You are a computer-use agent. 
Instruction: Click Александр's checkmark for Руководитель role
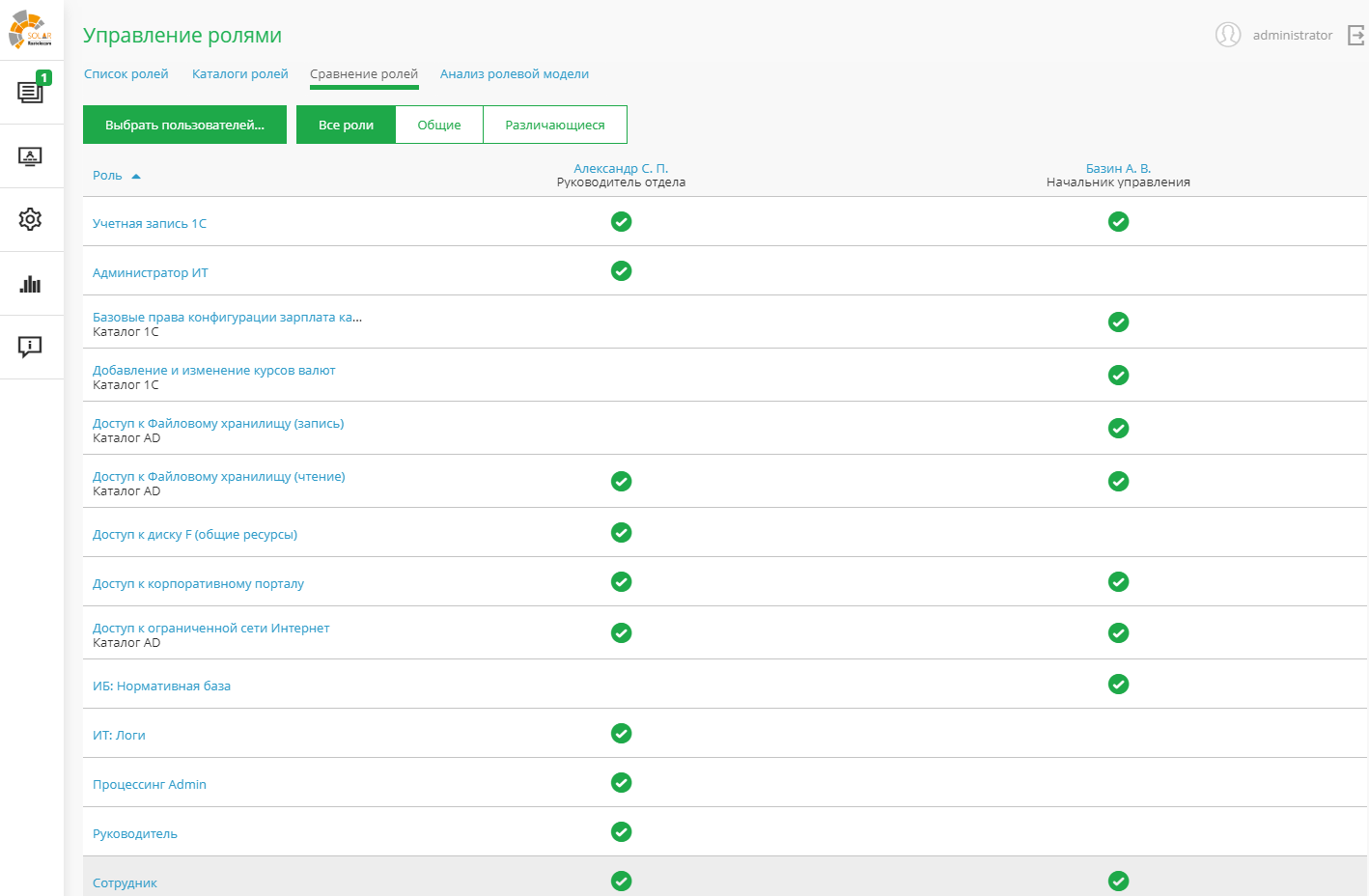[x=622, y=832]
